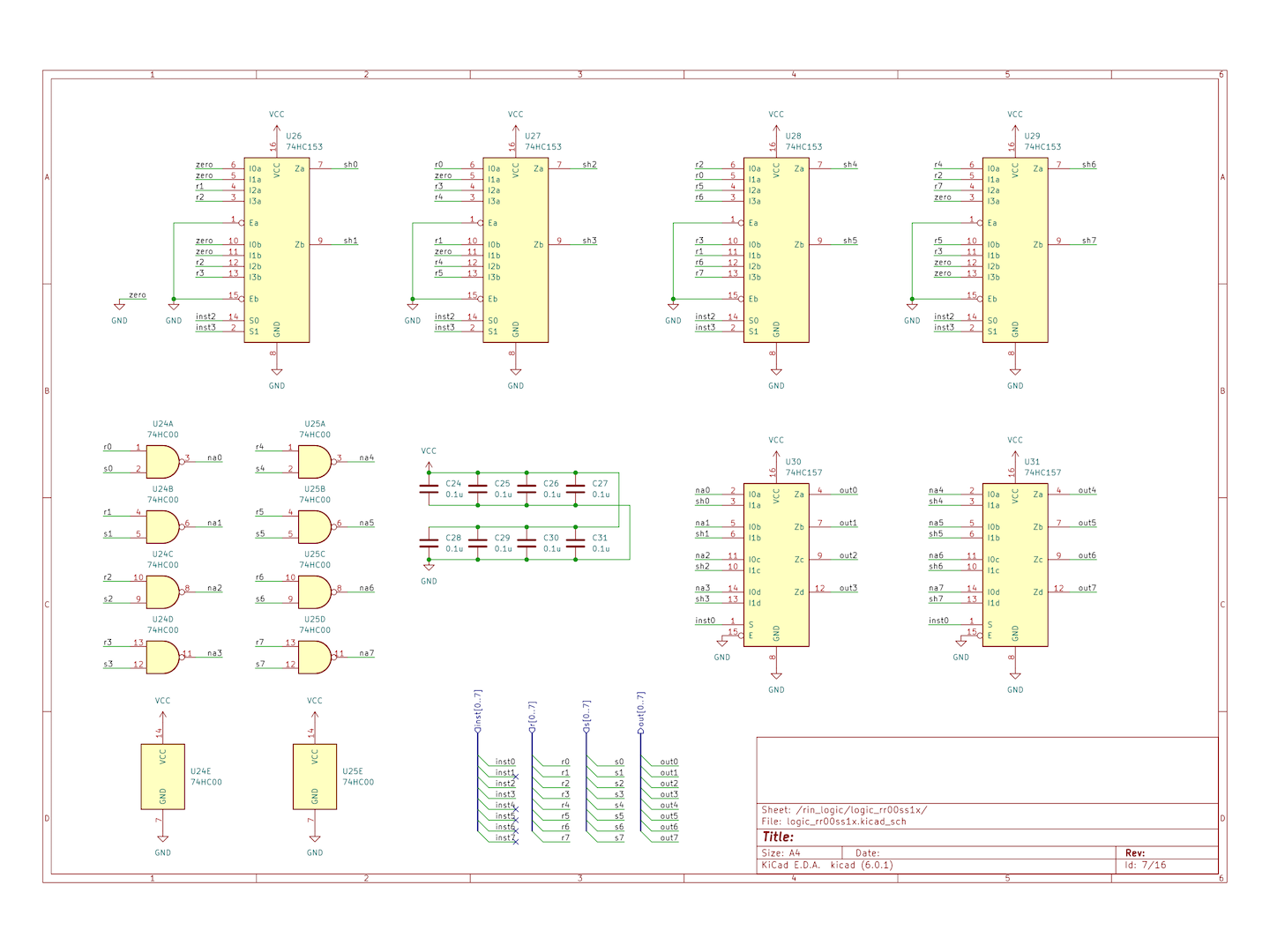Screen dimensions: 1270x952
Task: Click the Title field in title block
Action: pyautogui.click(x=778, y=837)
